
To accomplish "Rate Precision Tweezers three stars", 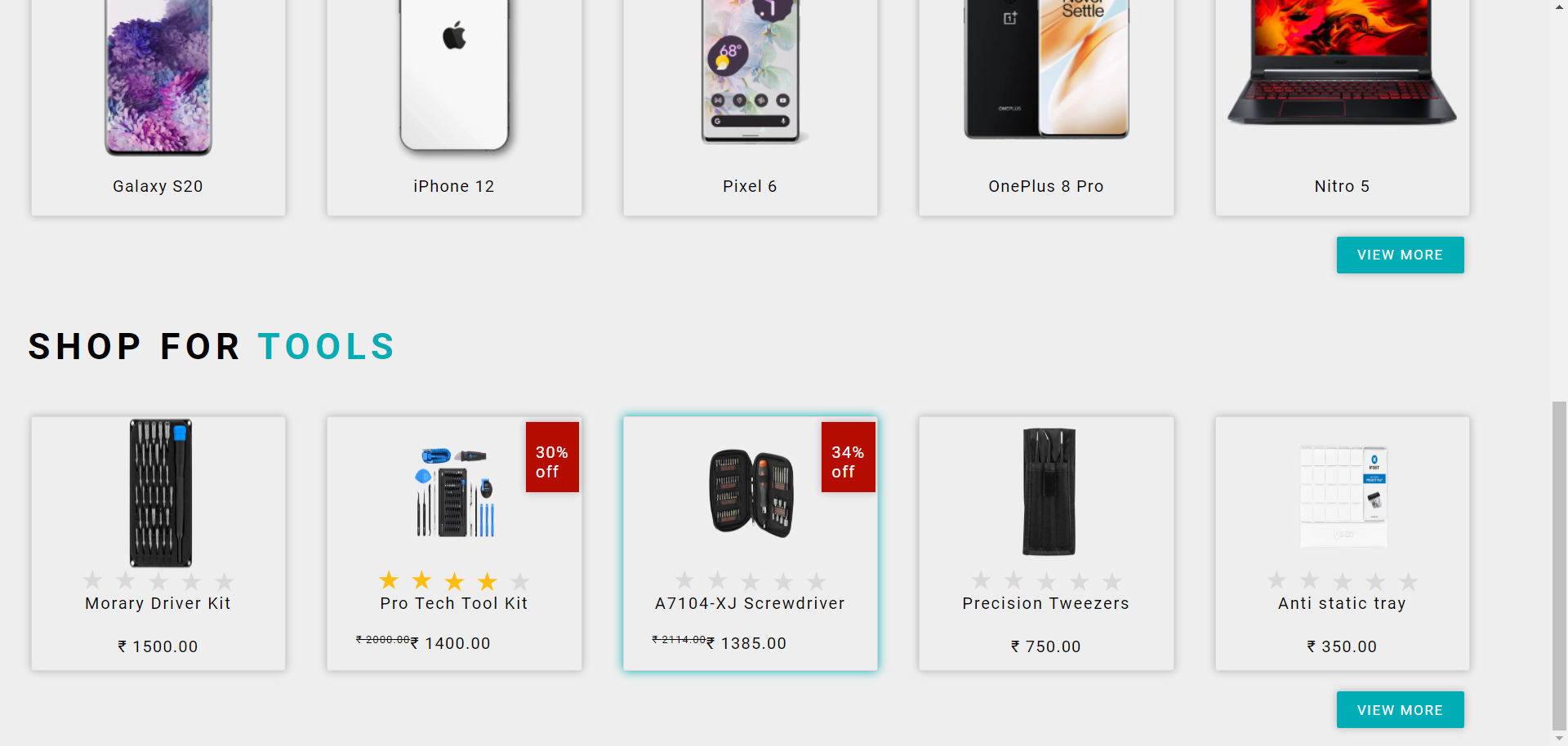I will (1046, 580).
